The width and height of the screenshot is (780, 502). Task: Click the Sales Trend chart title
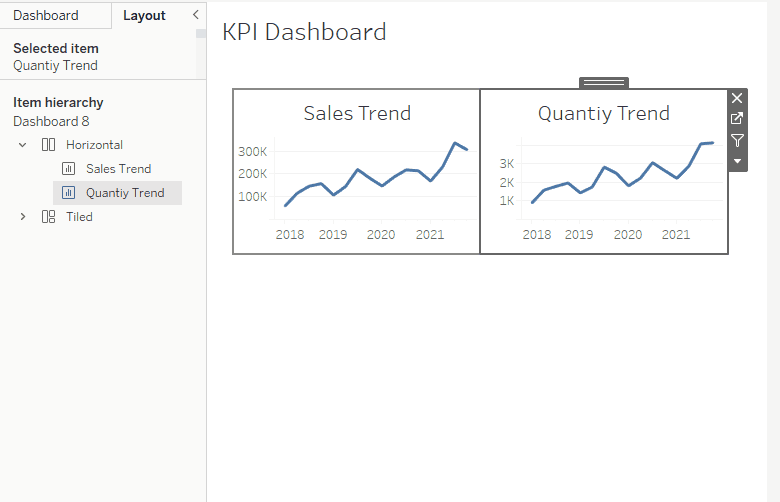point(357,113)
